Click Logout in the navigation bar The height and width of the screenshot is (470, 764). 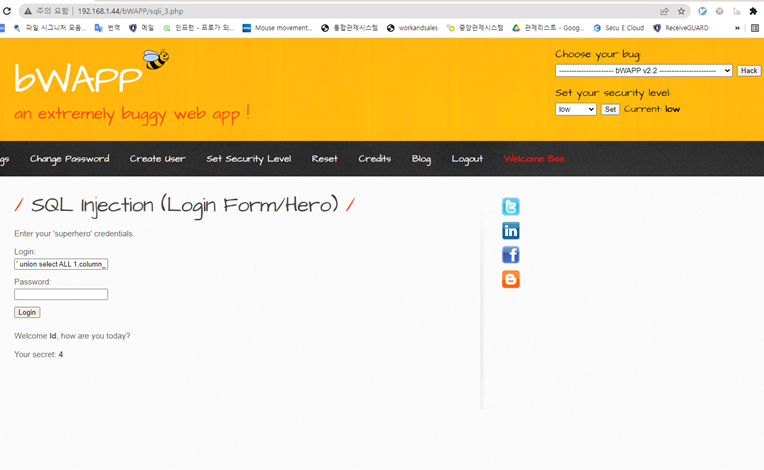tap(467, 159)
